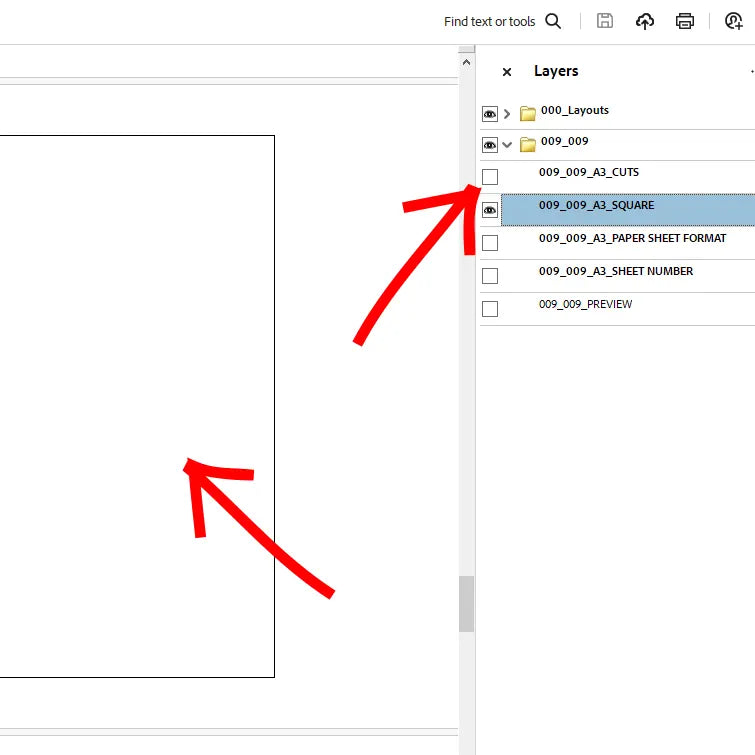
Task: Close the Layers panel
Action: coord(507,72)
